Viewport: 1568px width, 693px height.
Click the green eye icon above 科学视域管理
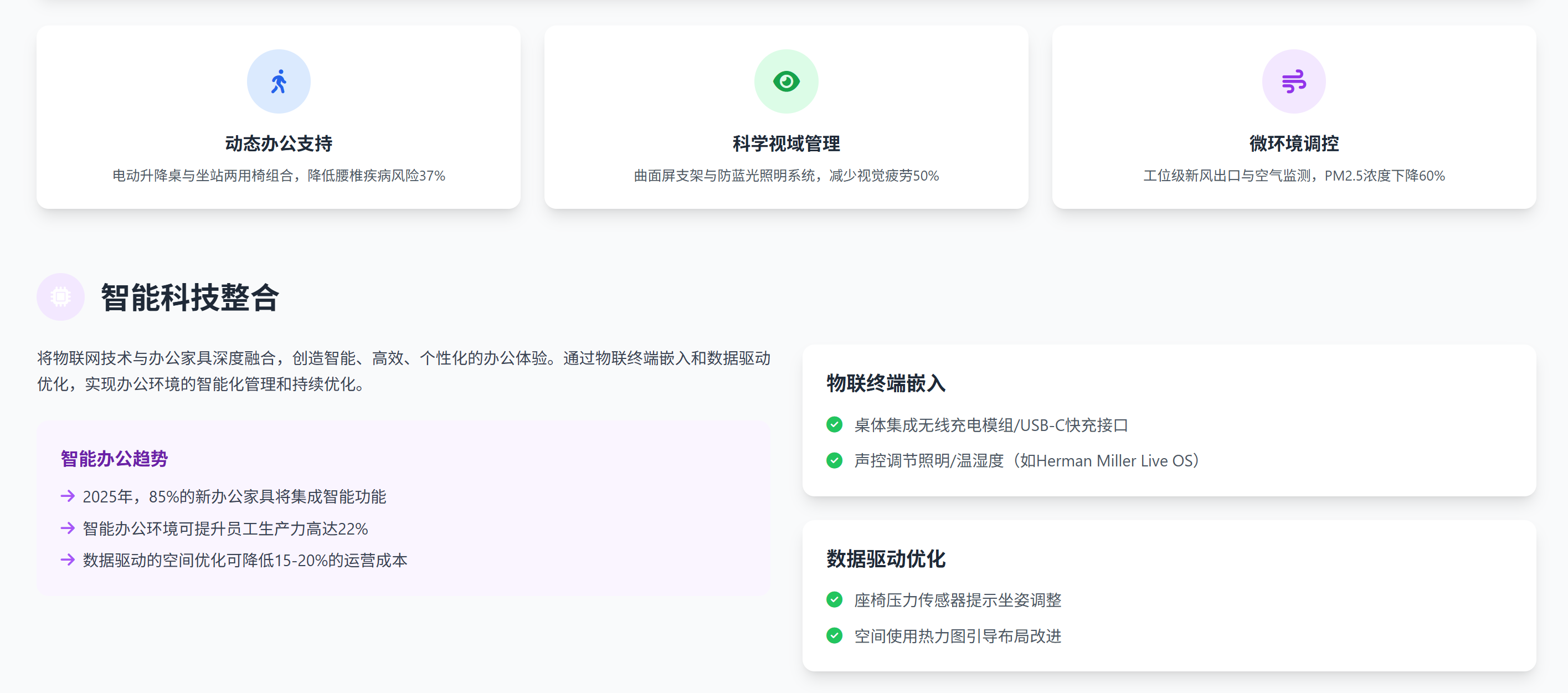(786, 81)
